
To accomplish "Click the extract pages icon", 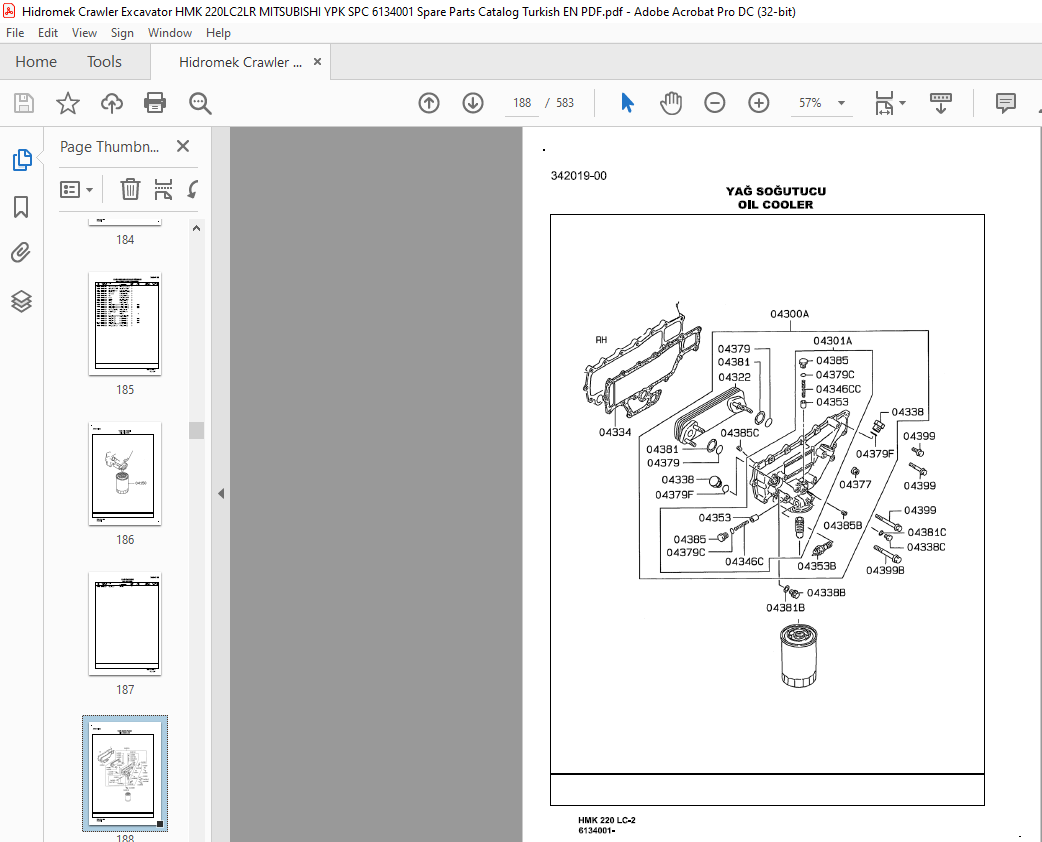I will pos(163,189).
